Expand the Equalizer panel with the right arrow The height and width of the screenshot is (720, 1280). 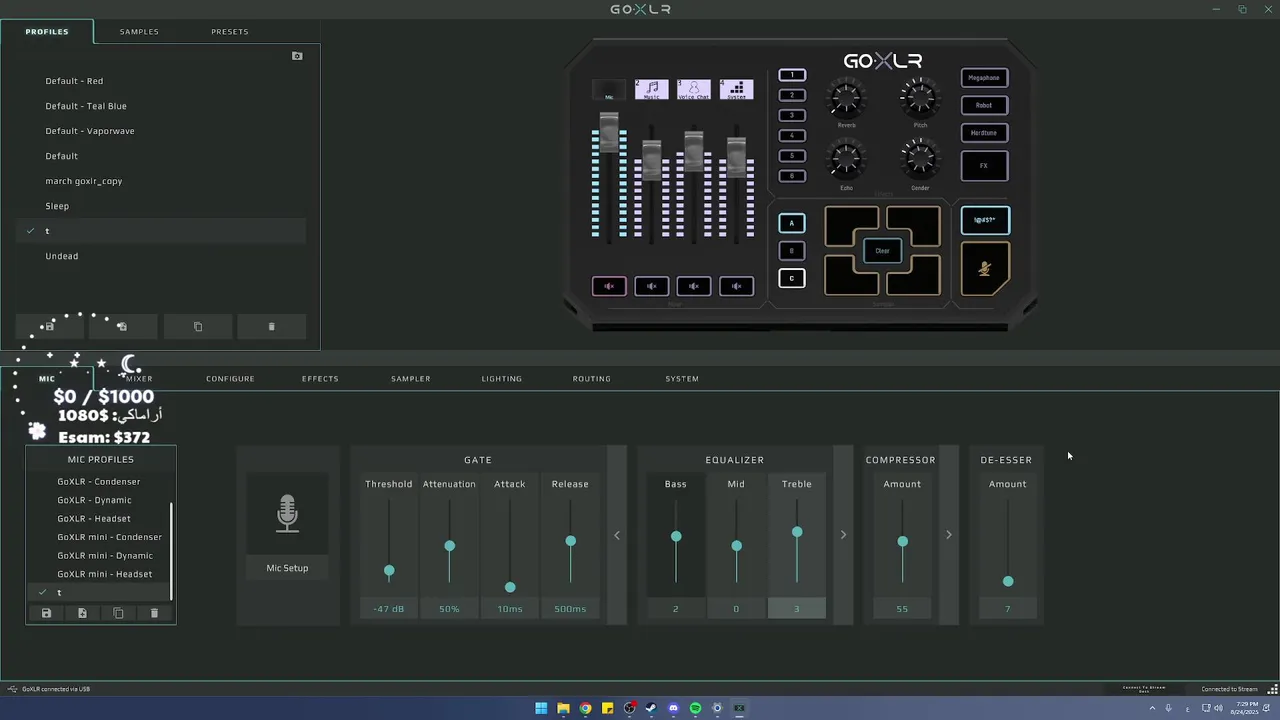(x=843, y=535)
